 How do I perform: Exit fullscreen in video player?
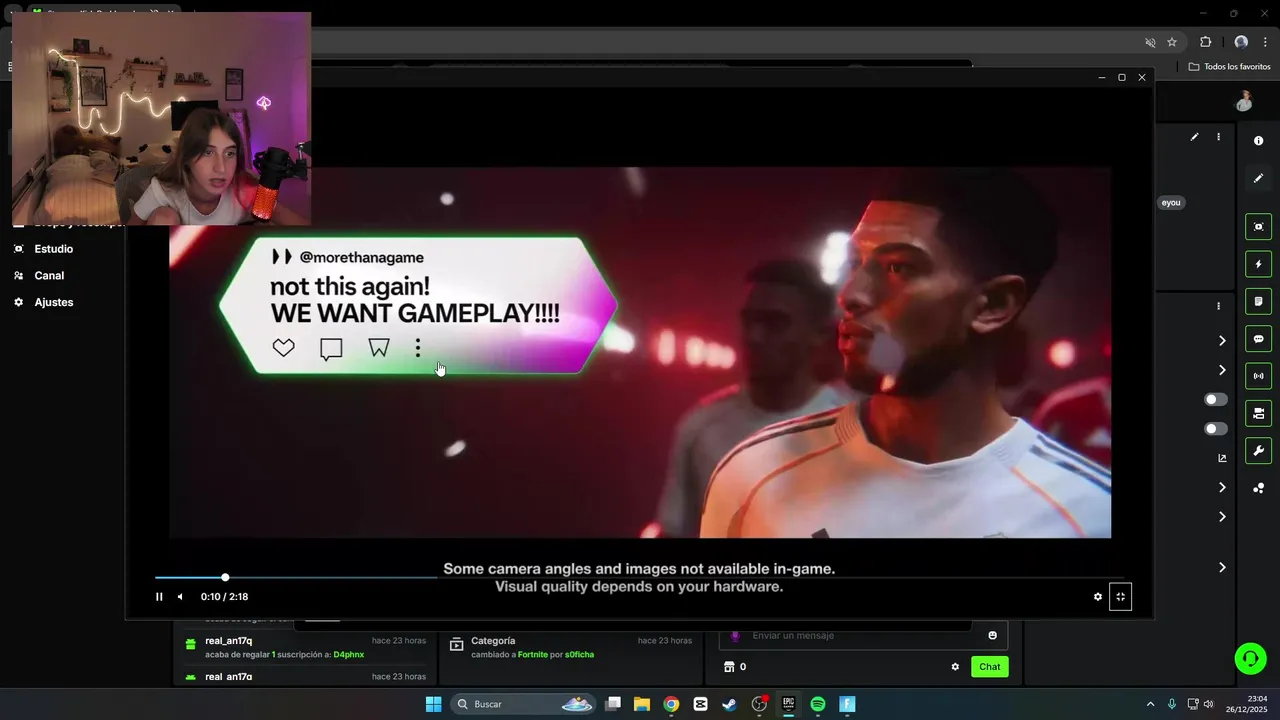(1120, 597)
